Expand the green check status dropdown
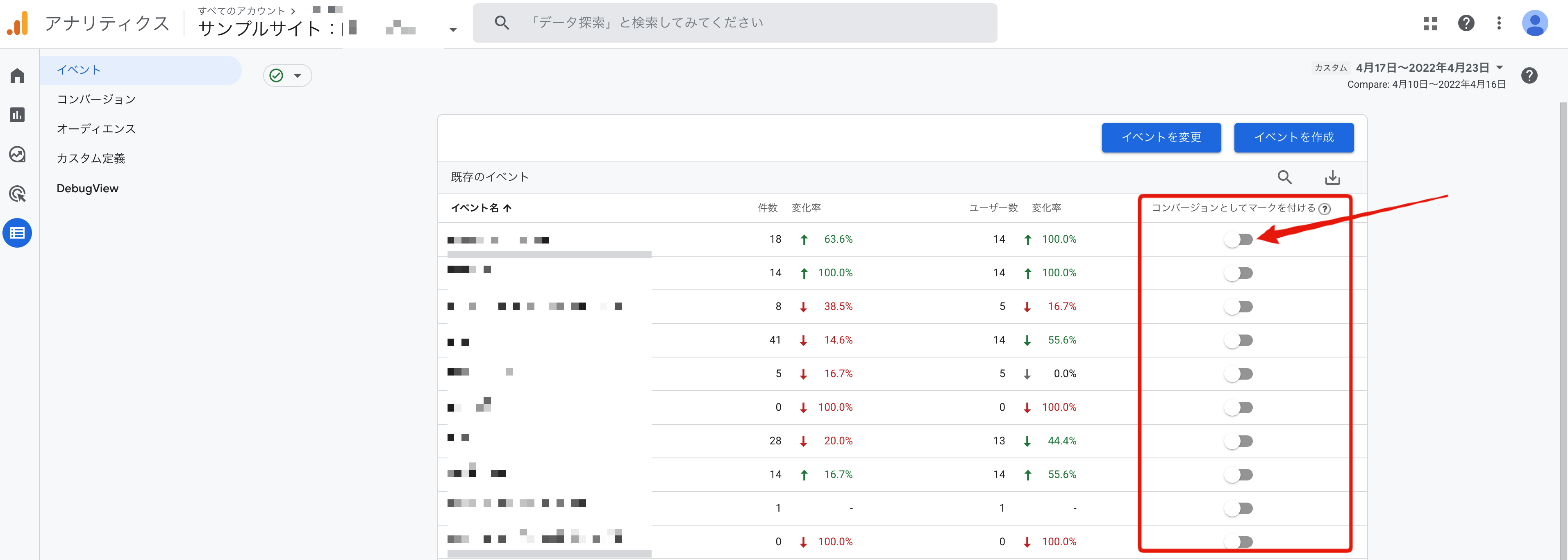 (x=287, y=75)
